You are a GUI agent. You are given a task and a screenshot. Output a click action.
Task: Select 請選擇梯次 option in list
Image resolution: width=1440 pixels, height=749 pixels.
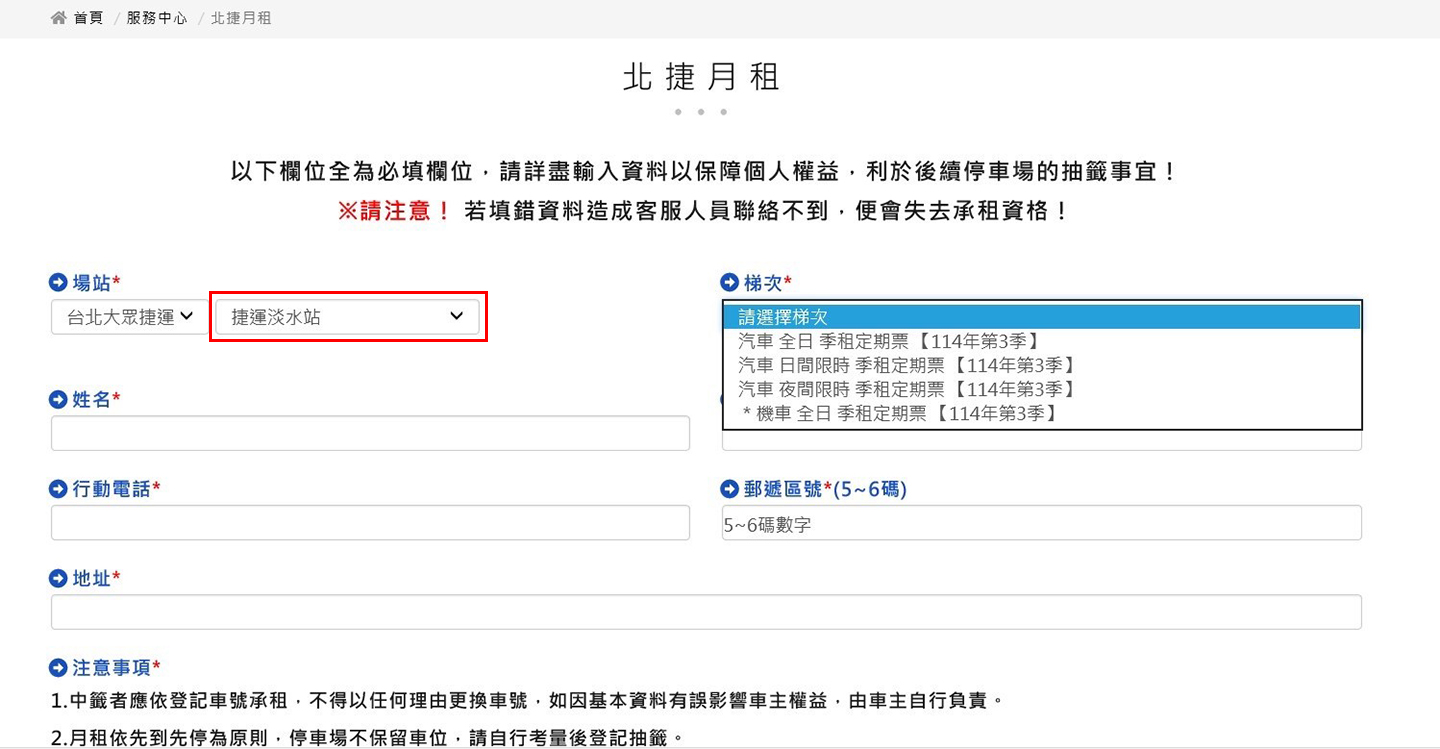click(x=1042, y=317)
